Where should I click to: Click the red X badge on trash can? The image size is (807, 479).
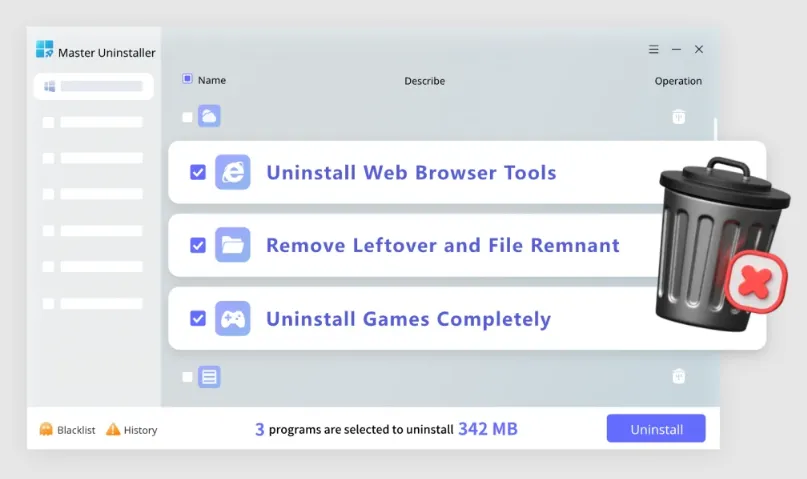(x=755, y=281)
